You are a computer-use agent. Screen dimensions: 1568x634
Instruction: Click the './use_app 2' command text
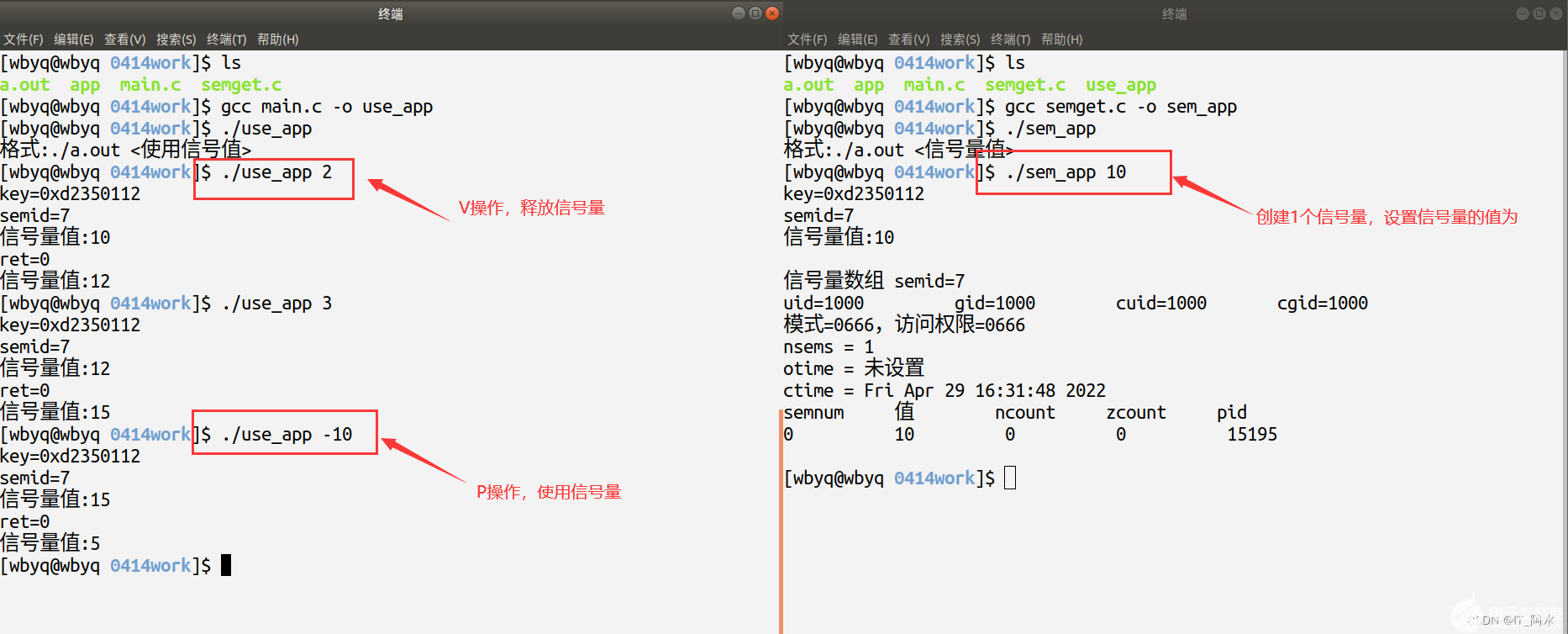(x=277, y=172)
